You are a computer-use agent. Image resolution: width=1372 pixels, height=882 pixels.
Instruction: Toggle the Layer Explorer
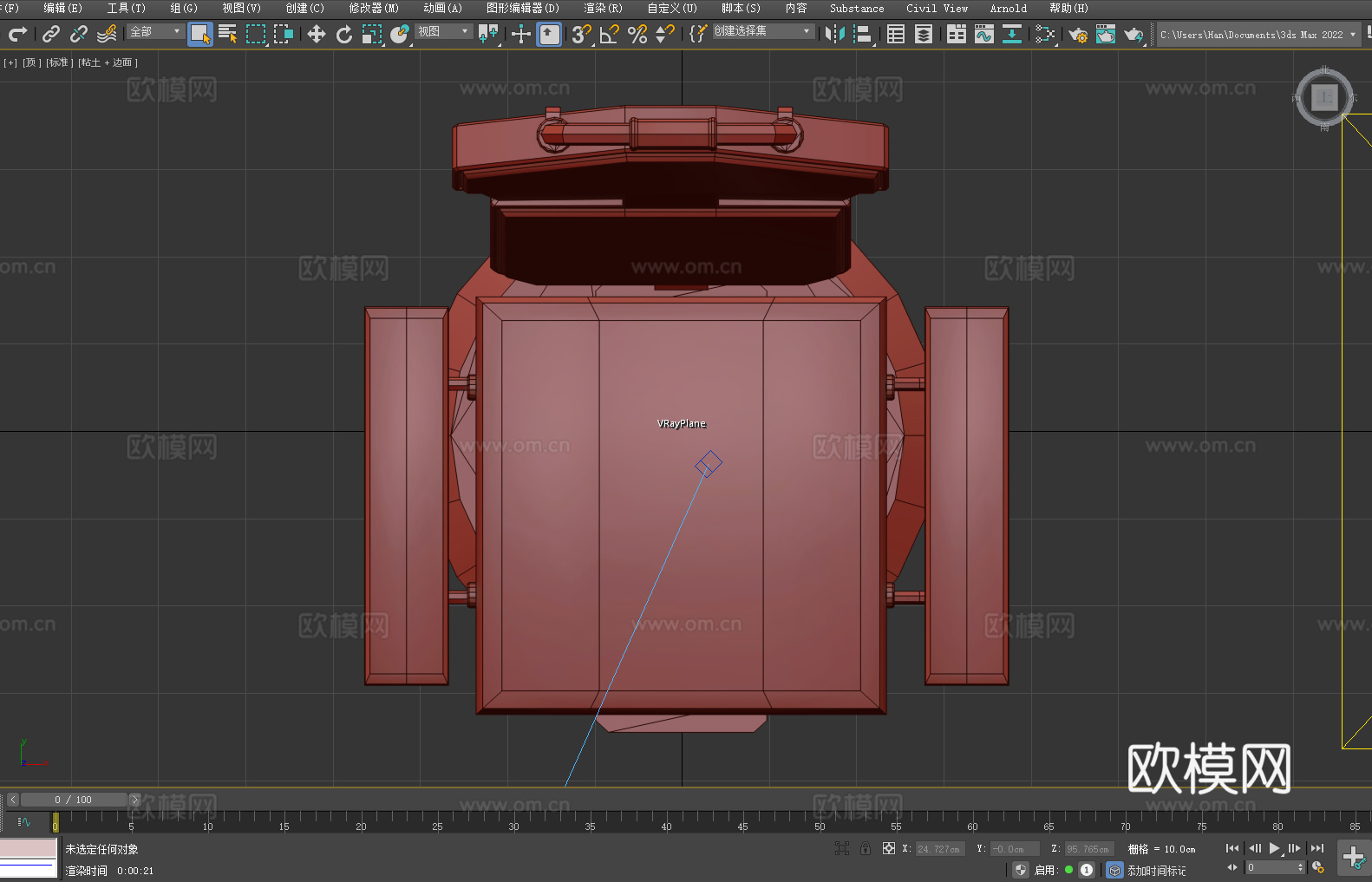point(924,34)
